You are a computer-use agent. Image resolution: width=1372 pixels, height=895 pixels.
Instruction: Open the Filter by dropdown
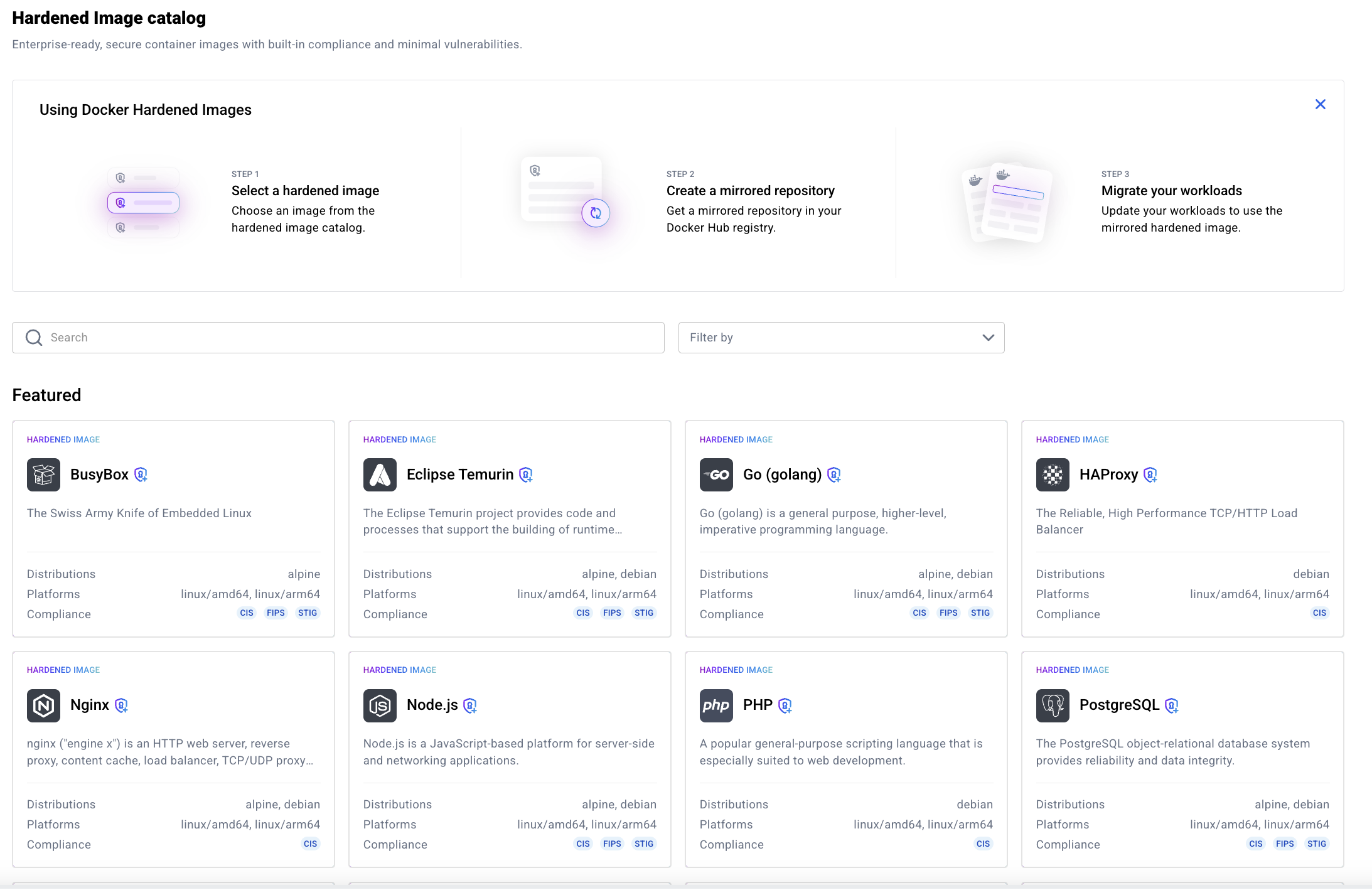(841, 338)
